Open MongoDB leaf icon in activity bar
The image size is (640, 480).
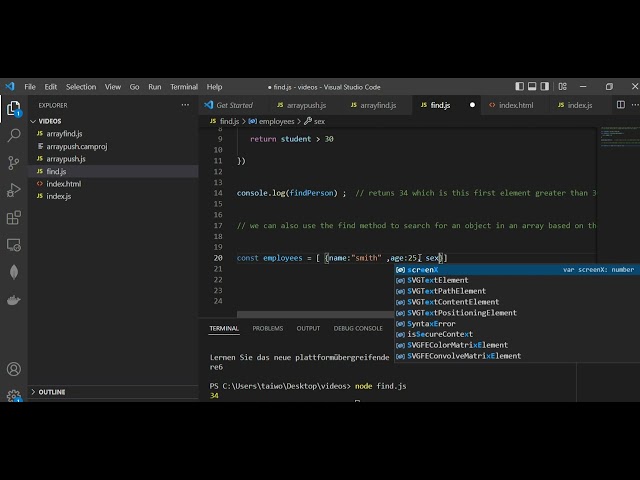(13, 272)
